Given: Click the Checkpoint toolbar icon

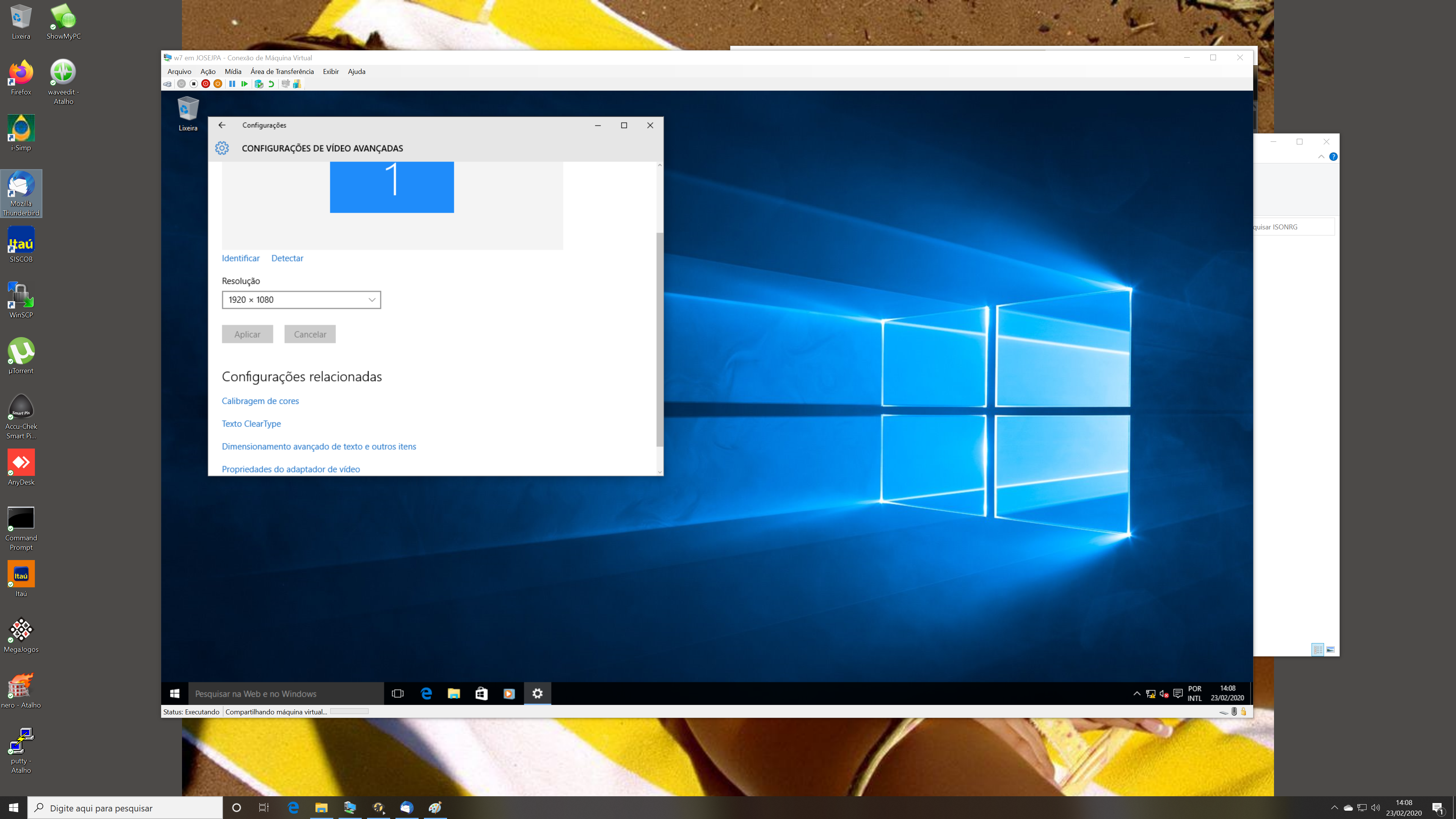Looking at the screenshot, I should click(x=259, y=84).
